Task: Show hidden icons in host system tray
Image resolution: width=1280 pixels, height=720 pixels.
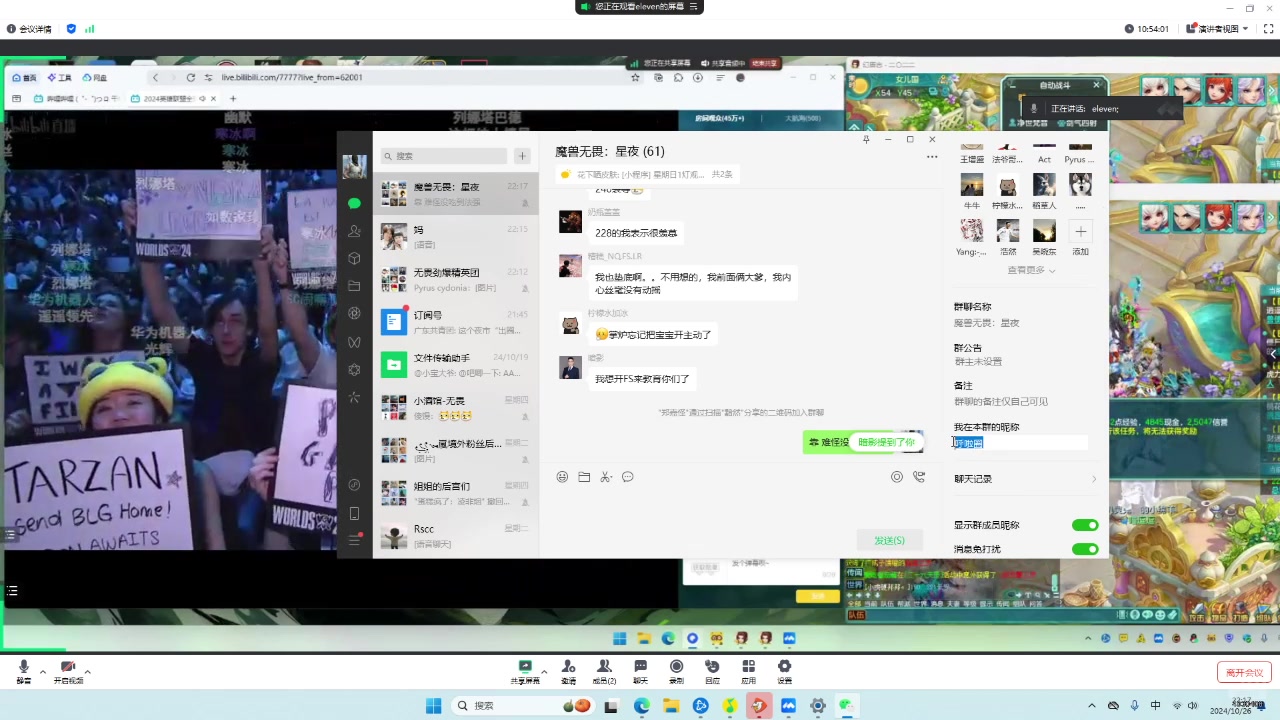Action: (x=1092, y=705)
